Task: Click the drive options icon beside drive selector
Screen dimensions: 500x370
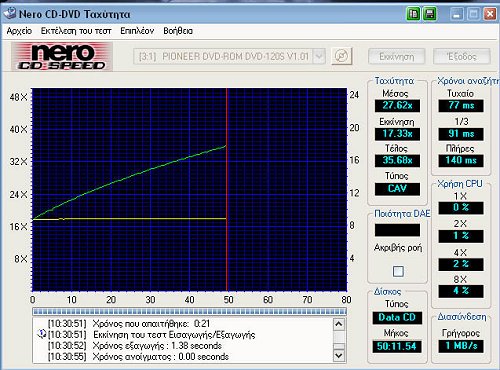Action: [341, 56]
